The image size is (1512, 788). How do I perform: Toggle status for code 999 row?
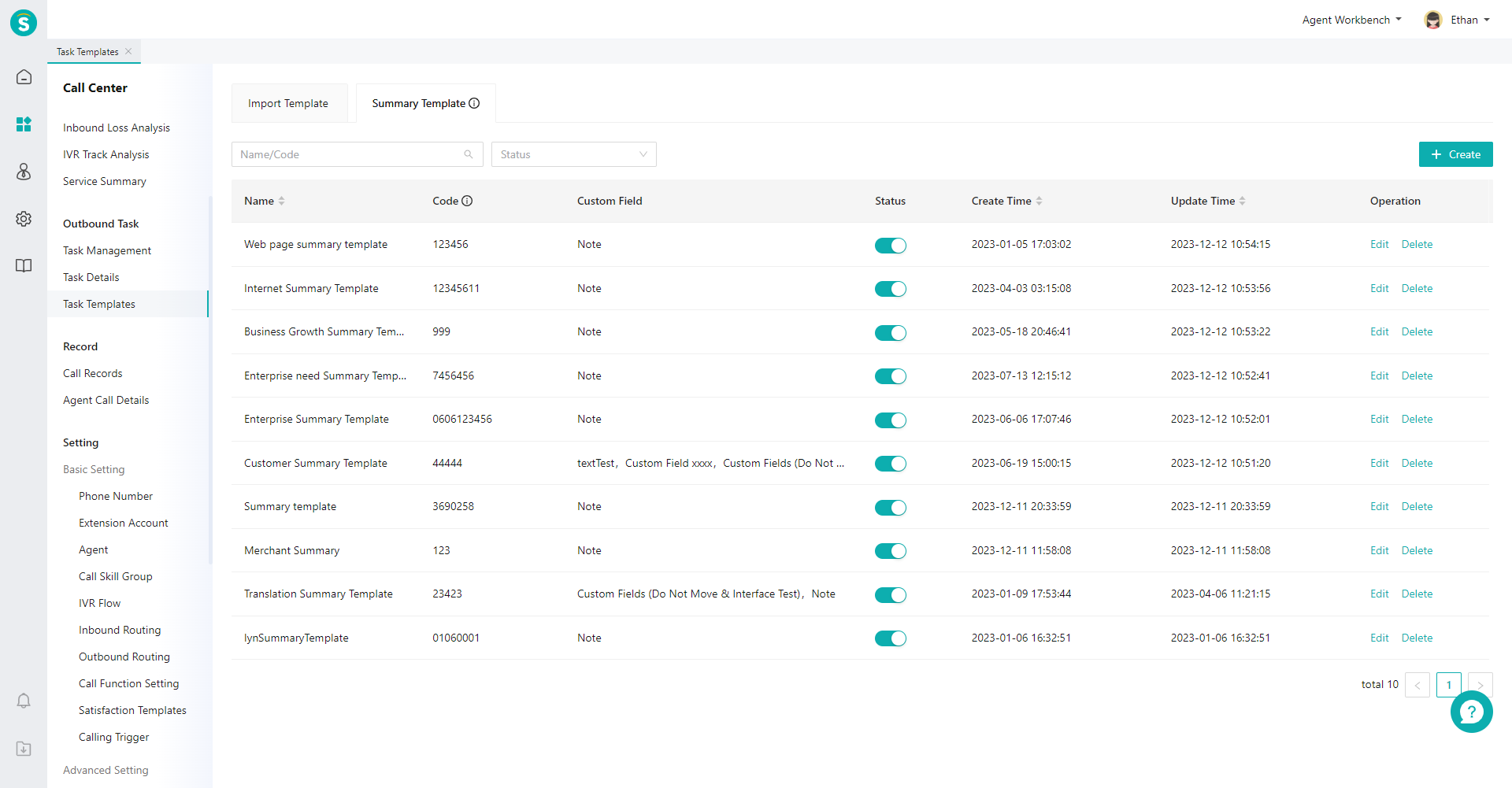click(891, 333)
